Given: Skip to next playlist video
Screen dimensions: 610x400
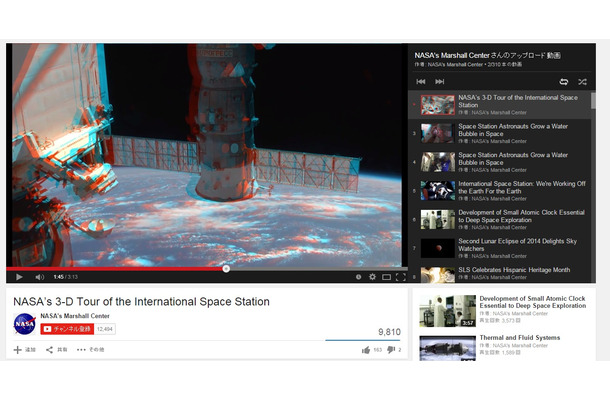Looking at the screenshot, I should 440,81.
